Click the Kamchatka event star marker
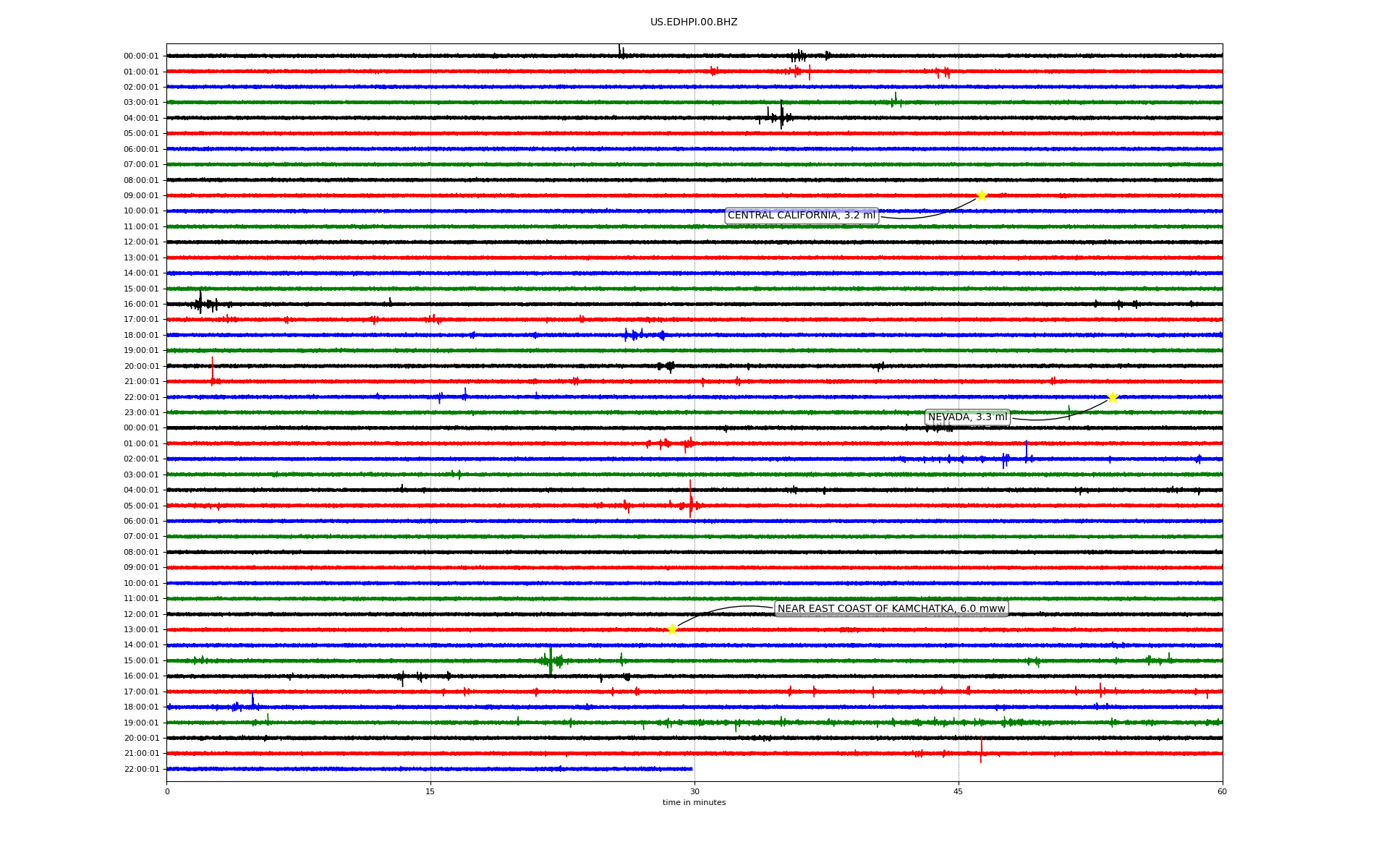Screen dimensions: 1389x868 672,629
